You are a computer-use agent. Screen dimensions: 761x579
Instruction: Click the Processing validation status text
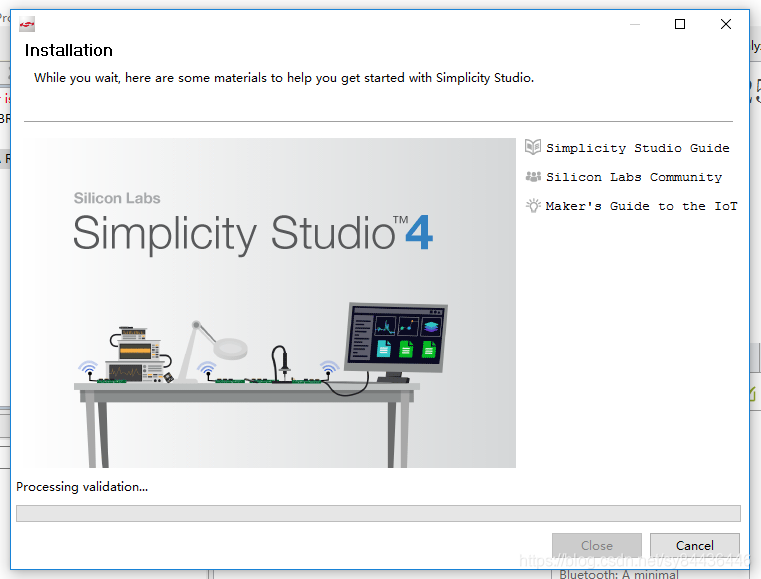tap(82, 487)
